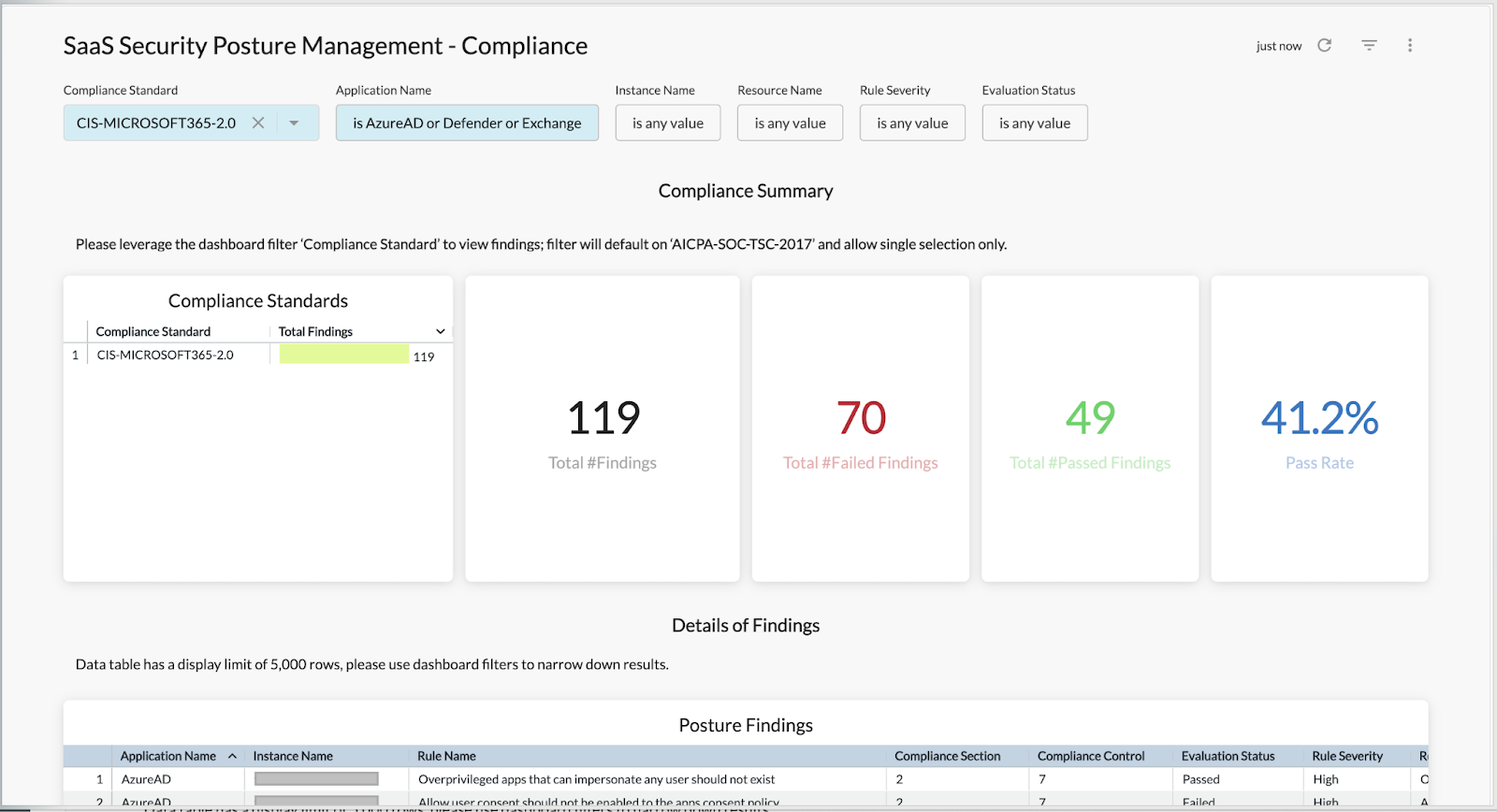Click AzureAD cell in row 1

146,779
